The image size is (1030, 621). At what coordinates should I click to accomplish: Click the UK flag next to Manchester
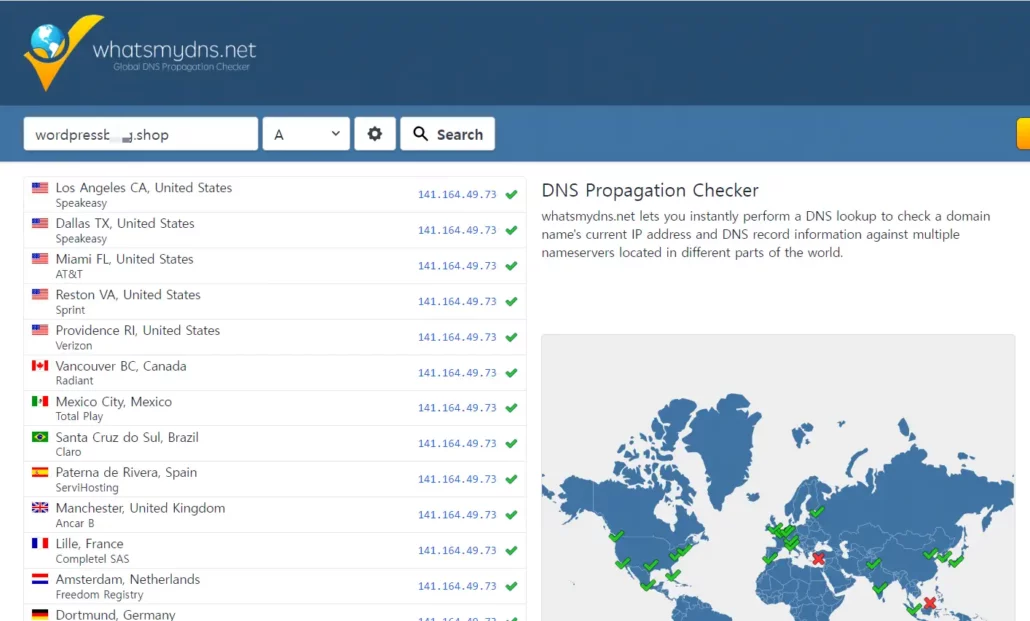pyautogui.click(x=40, y=507)
